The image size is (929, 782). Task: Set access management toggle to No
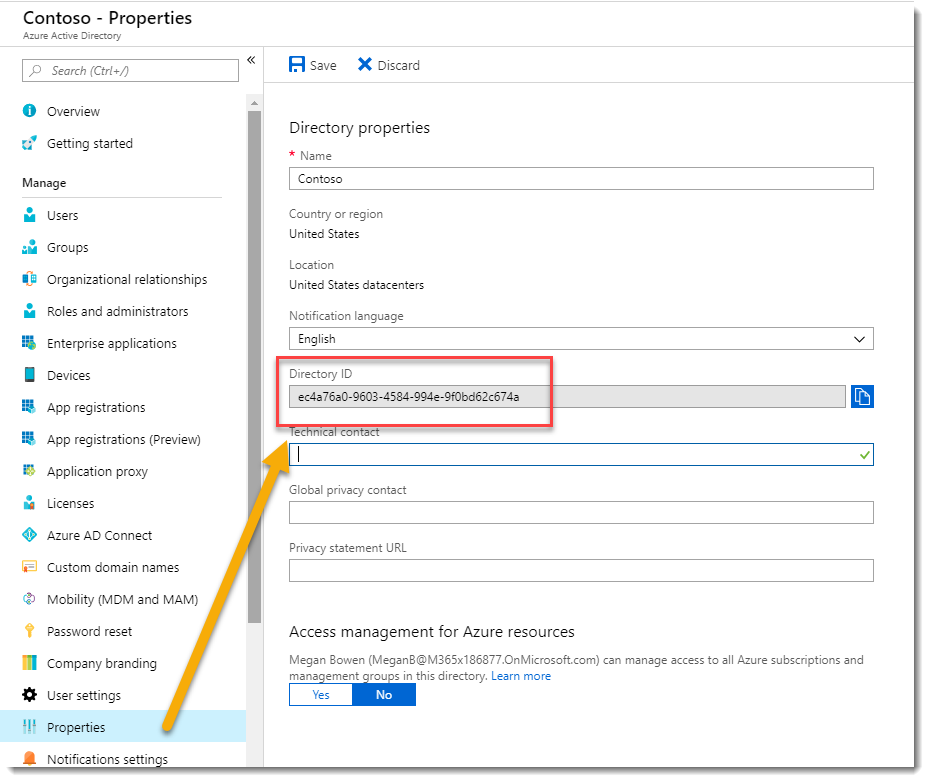[384, 695]
